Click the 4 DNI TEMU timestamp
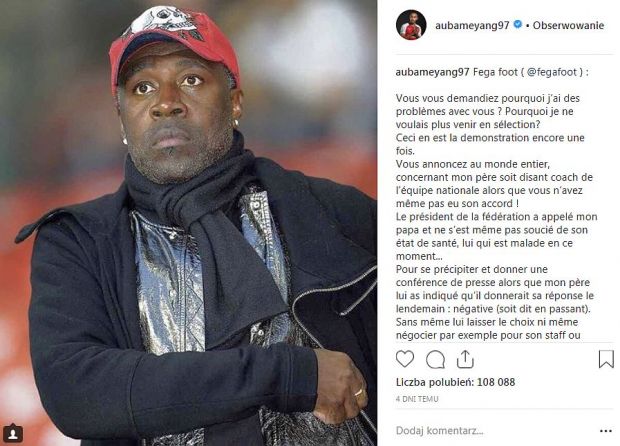620x446 pixels. tap(417, 399)
